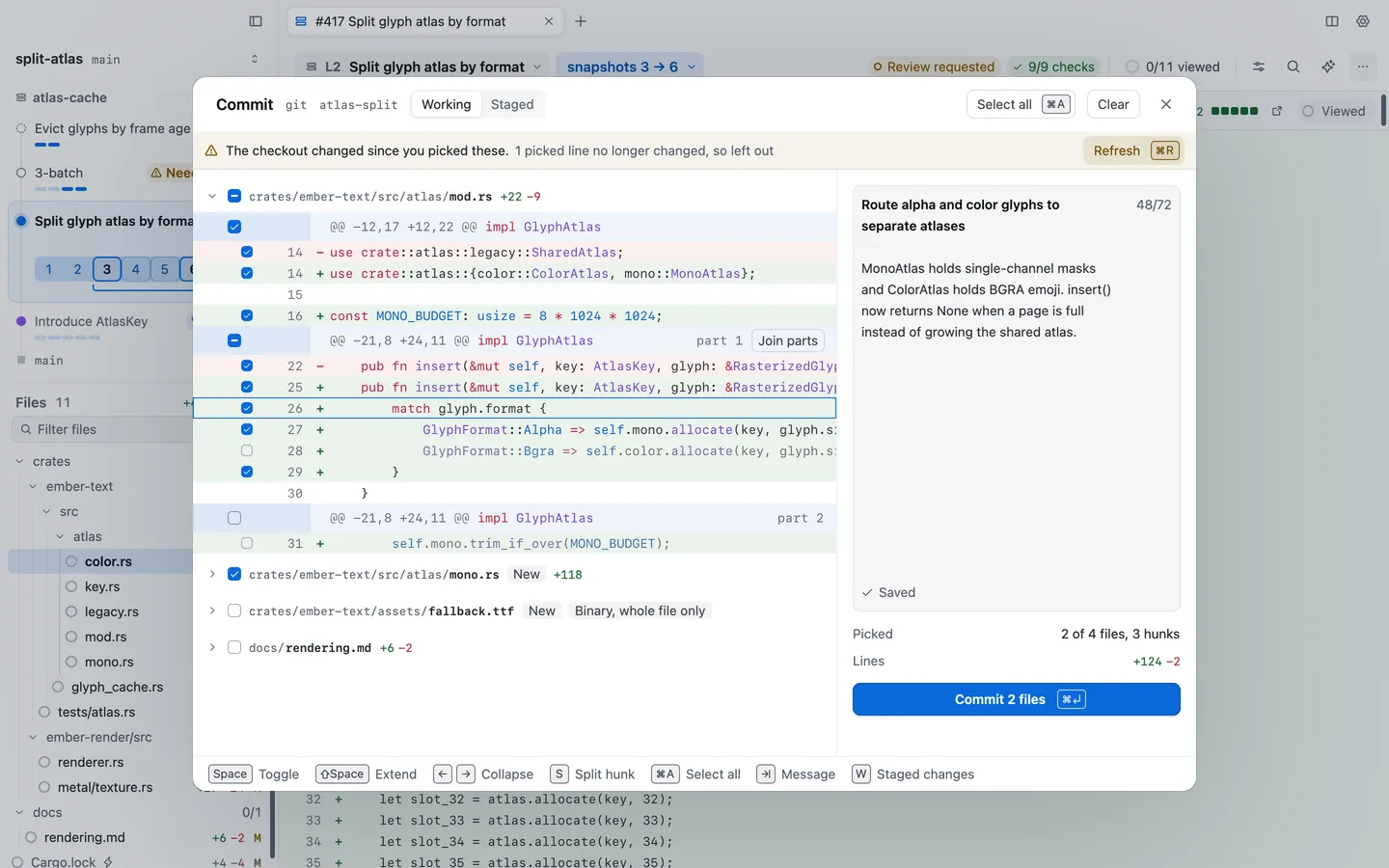Select the 3-batch stack entry

[x=59, y=173]
